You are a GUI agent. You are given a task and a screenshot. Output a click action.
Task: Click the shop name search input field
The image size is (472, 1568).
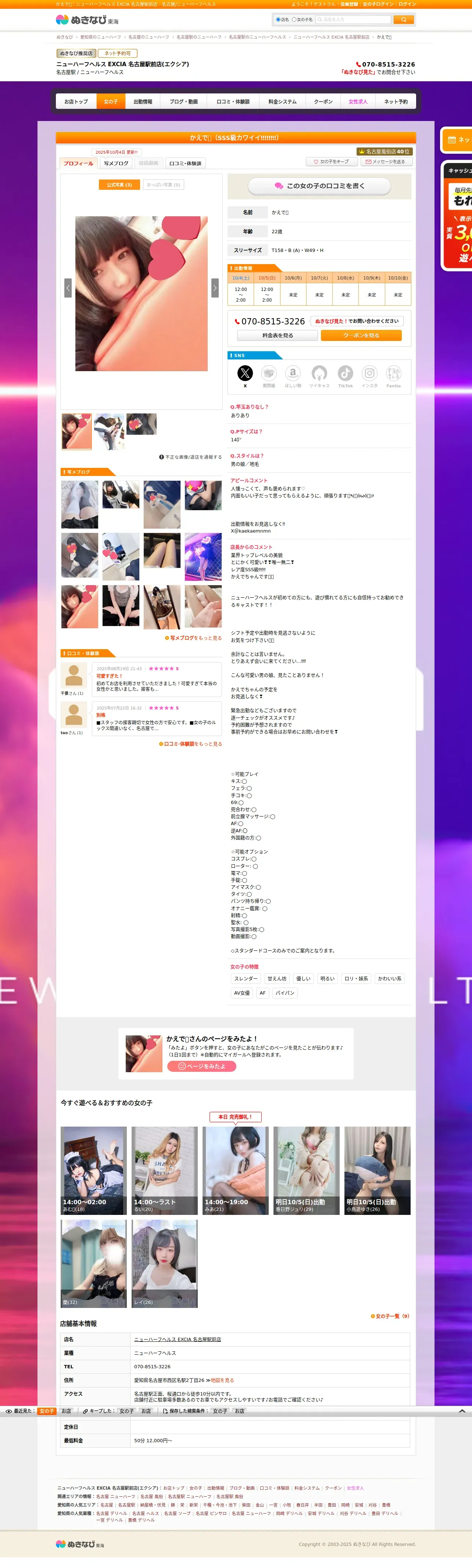pyautogui.click(x=353, y=19)
